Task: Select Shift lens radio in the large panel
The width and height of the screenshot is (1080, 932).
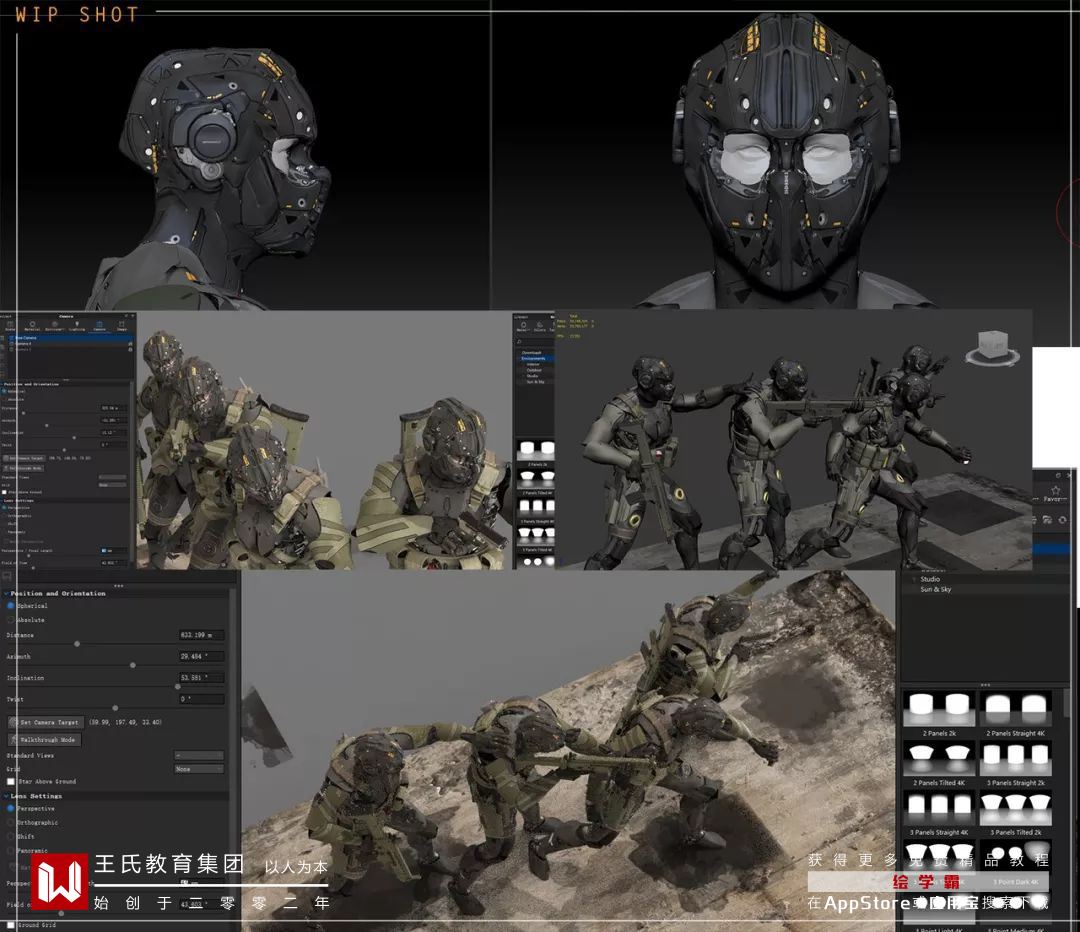Action: (10, 836)
